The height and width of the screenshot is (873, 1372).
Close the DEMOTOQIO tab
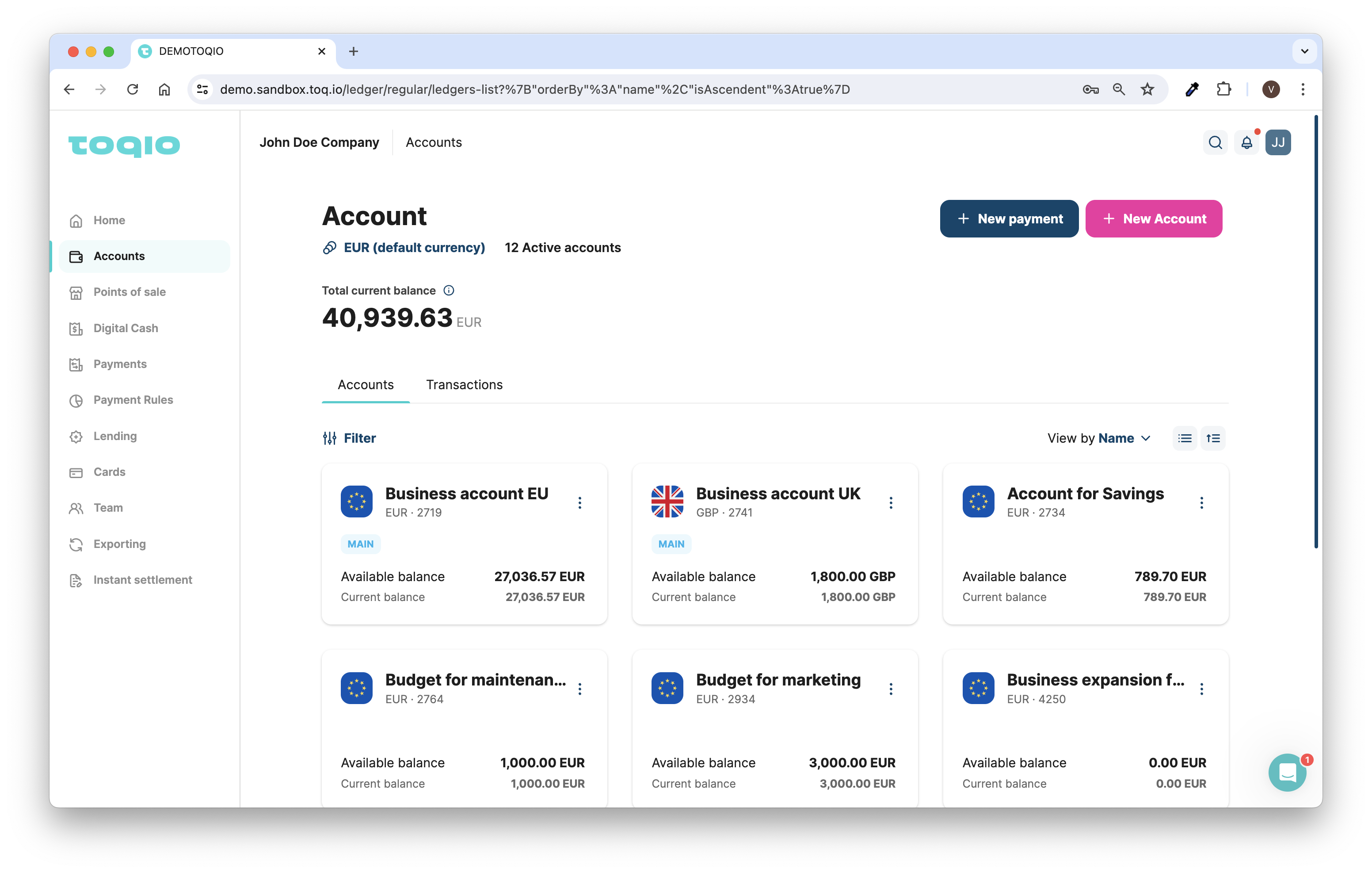[x=321, y=51]
